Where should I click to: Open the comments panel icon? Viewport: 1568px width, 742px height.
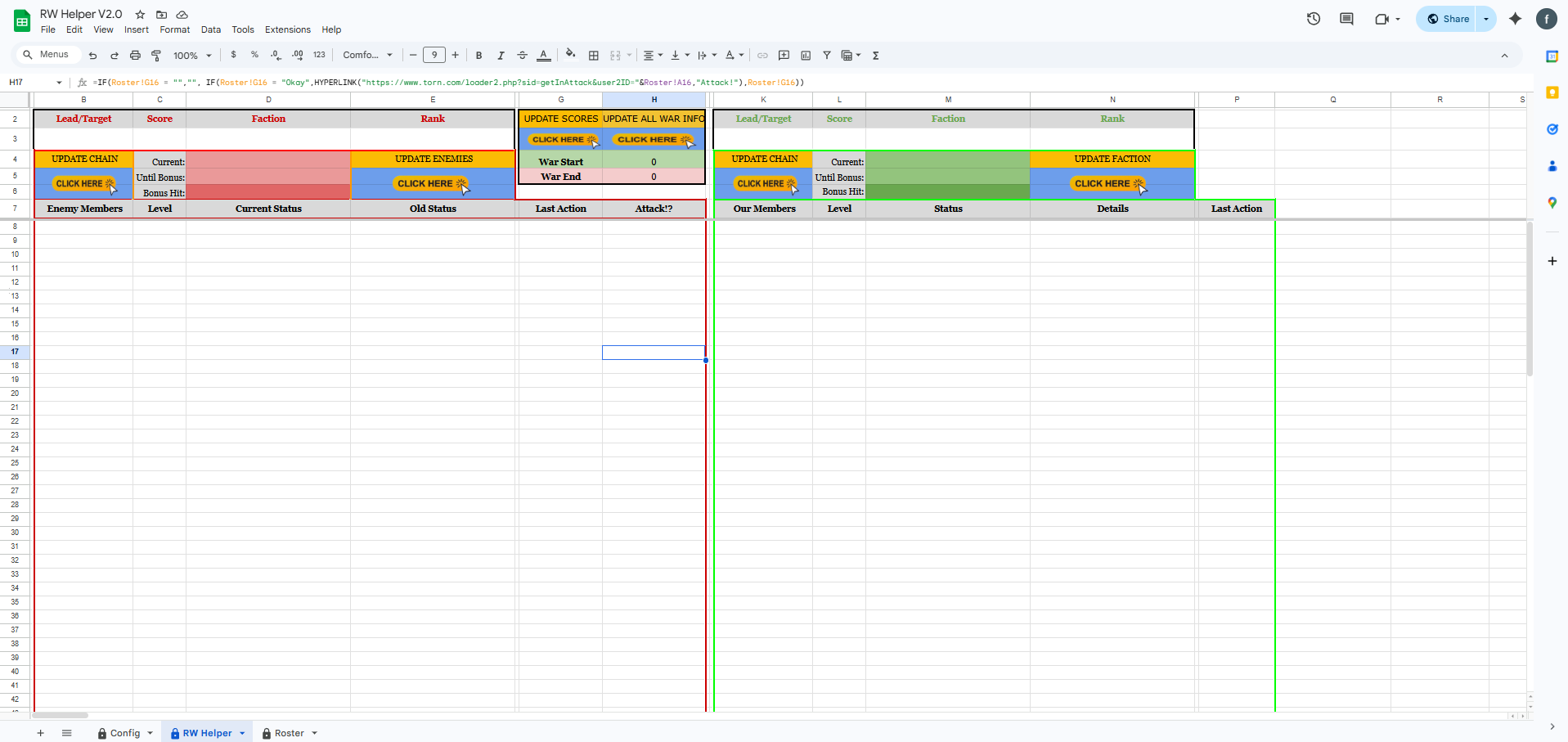coord(1346,19)
